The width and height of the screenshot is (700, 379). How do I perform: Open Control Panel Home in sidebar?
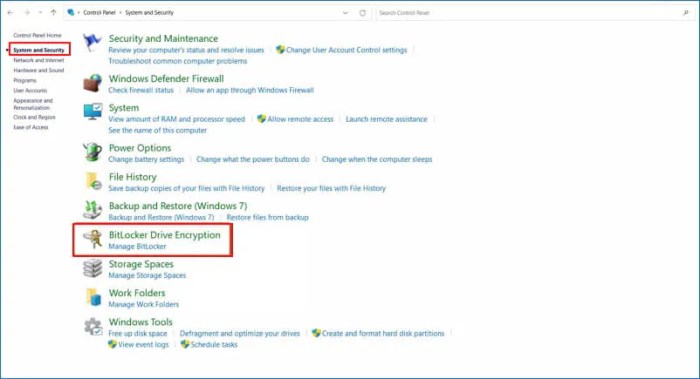pos(37,35)
